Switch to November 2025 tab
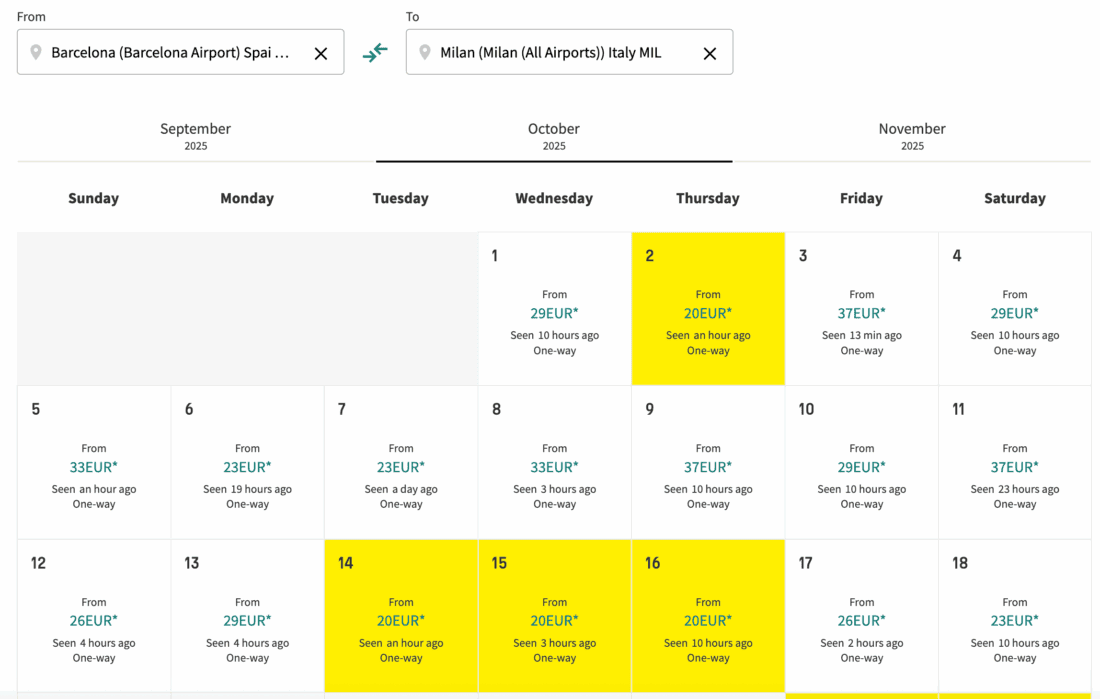The height and width of the screenshot is (699, 1100). (912, 137)
